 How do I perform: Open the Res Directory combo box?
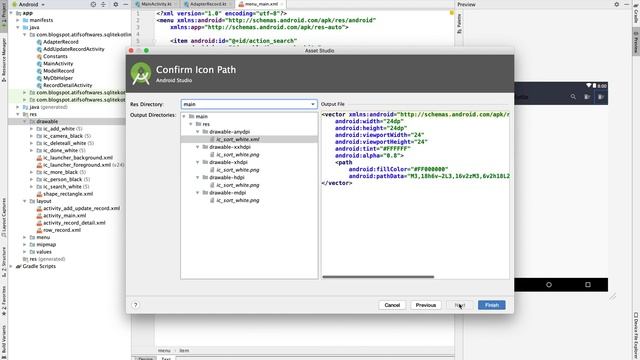[249, 104]
